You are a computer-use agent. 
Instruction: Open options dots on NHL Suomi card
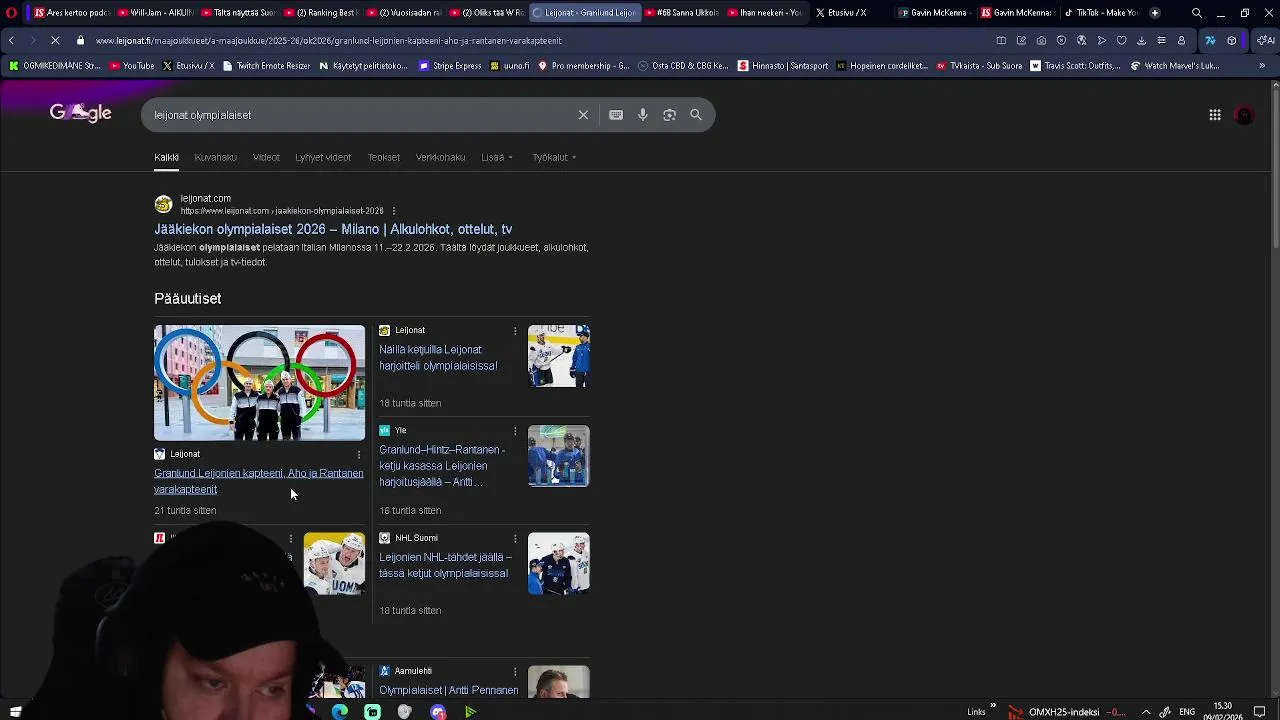(515, 538)
